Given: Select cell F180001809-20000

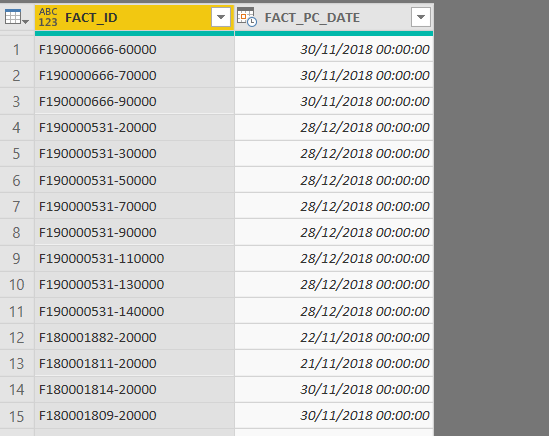Looking at the screenshot, I should click(x=134, y=415).
